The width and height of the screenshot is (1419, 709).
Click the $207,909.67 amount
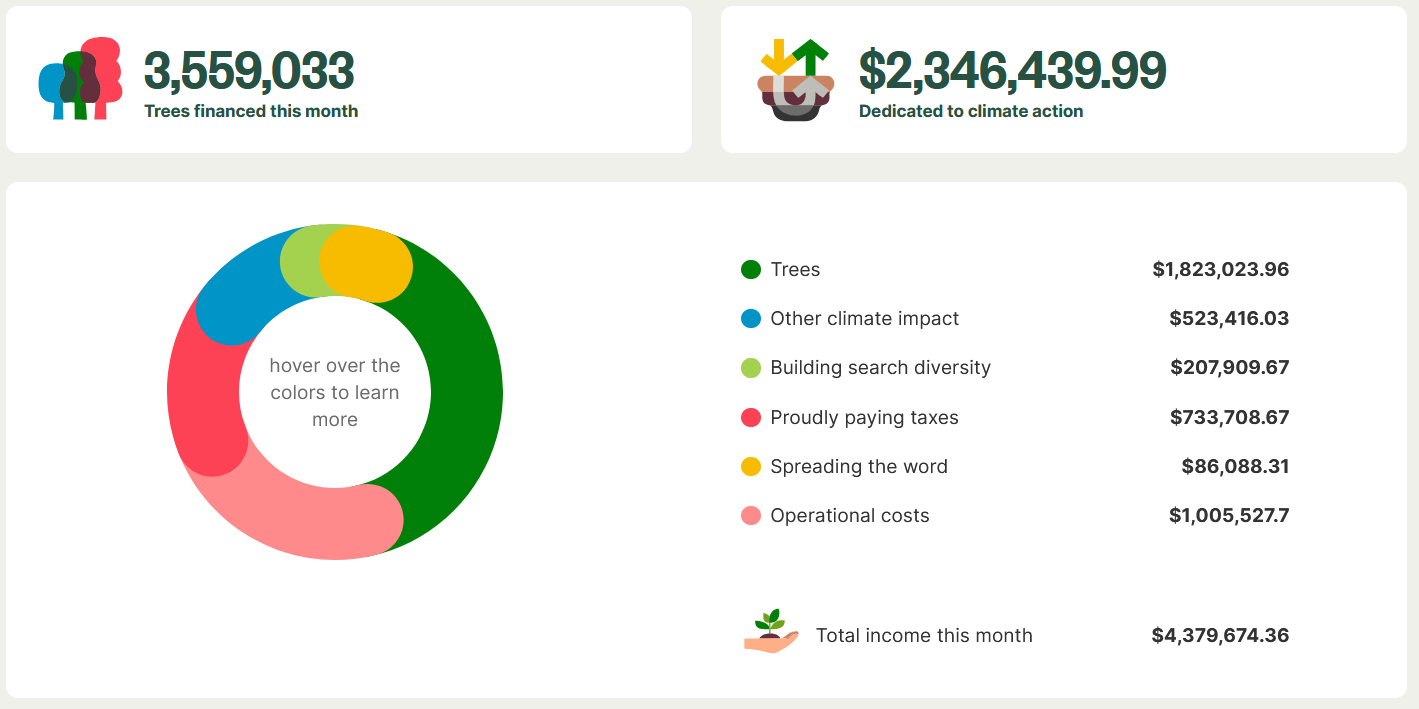click(x=1229, y=367)
